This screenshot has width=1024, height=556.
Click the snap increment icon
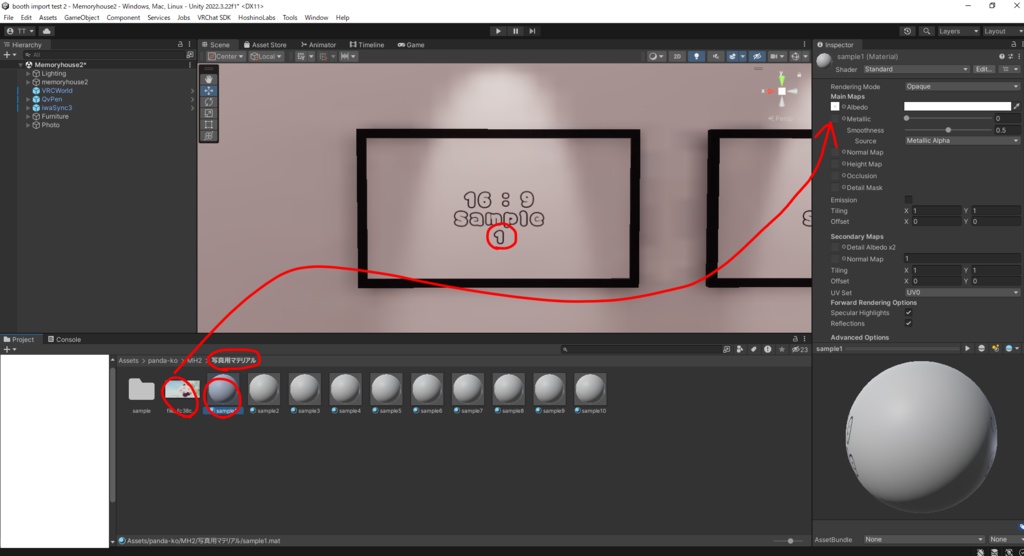click(x=347, y=56)
